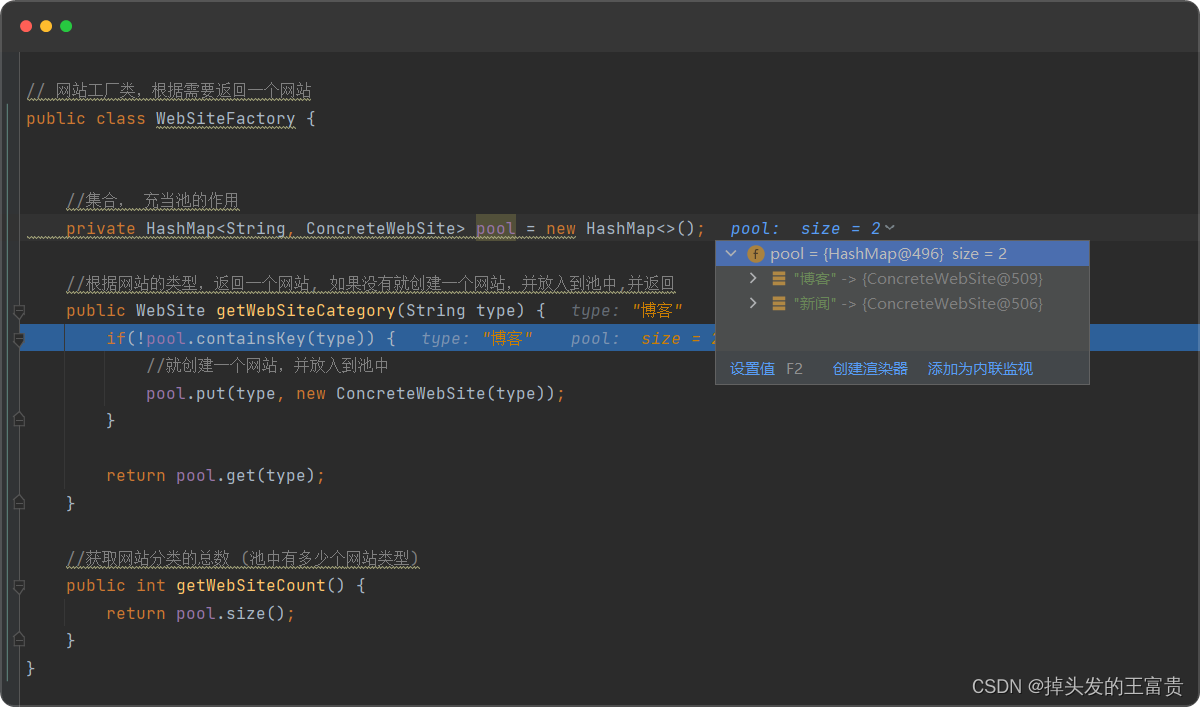
Task: Click the 设置值 link
Action: pyautogui.click(x=752, y=368)
